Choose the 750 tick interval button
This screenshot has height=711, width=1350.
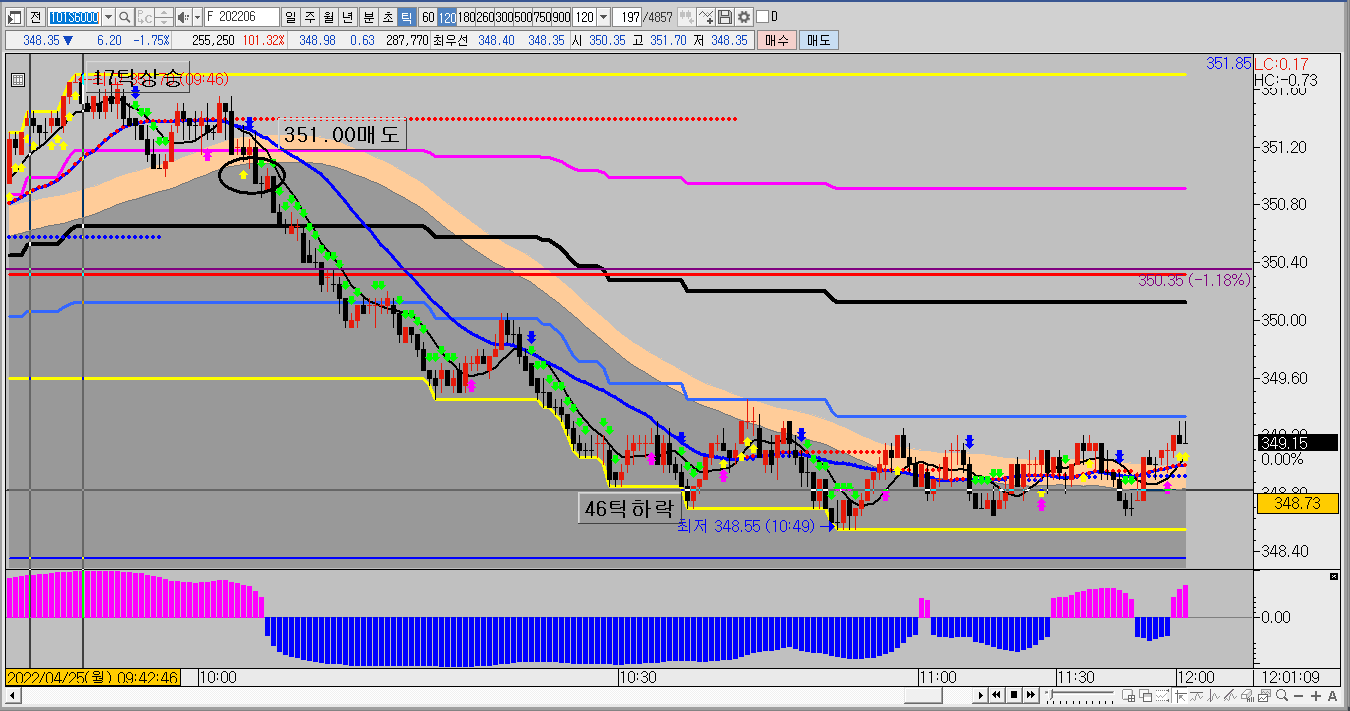click(x=542, y=17)
